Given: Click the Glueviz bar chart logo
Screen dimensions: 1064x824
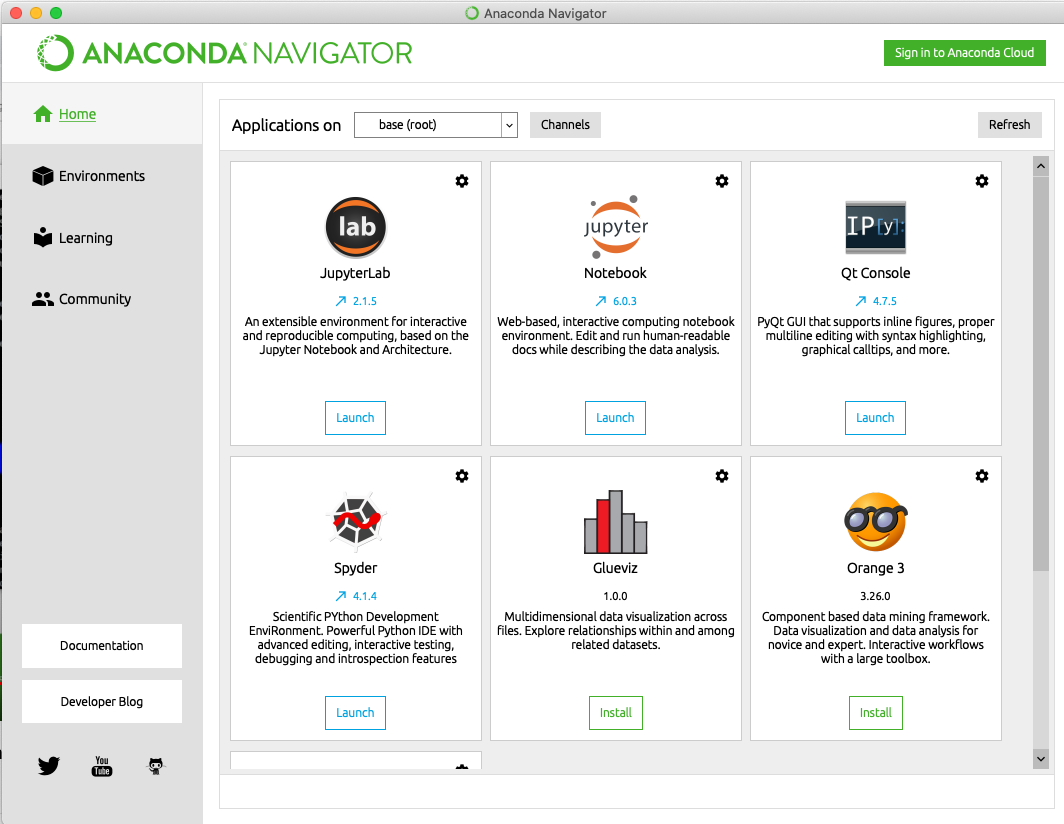Looking at the screenshot, I should click(615, 521).
